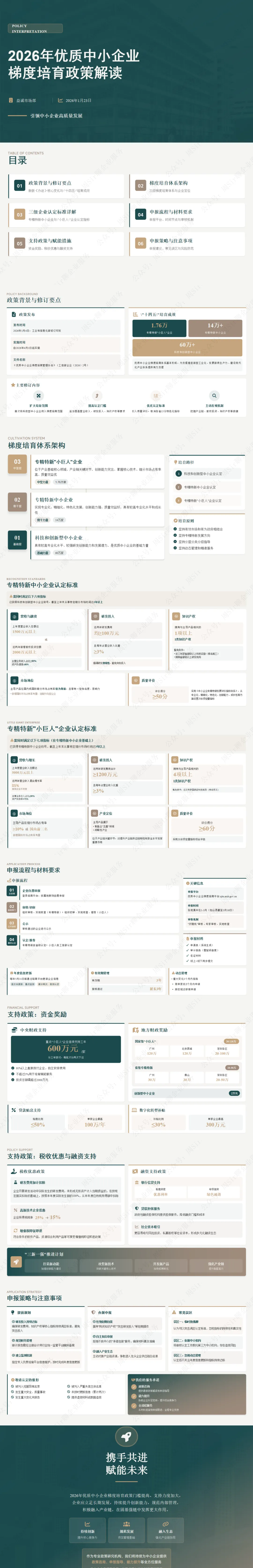Screen dimensions: 253x1568
Task: Click the 优化认定标准 icon
Action: [x=156, y=396]
